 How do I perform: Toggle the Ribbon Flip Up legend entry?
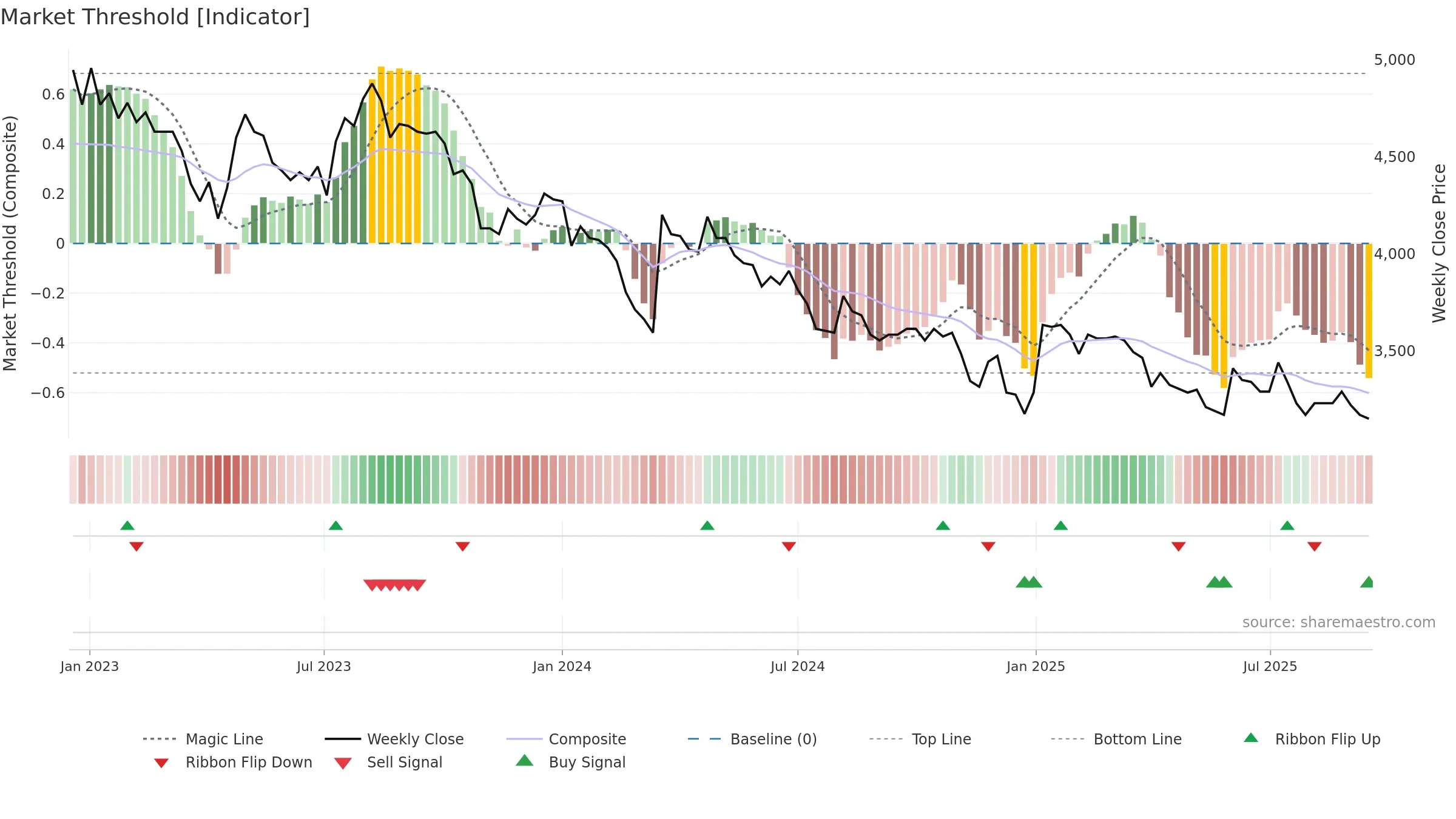pos(1312,739)
